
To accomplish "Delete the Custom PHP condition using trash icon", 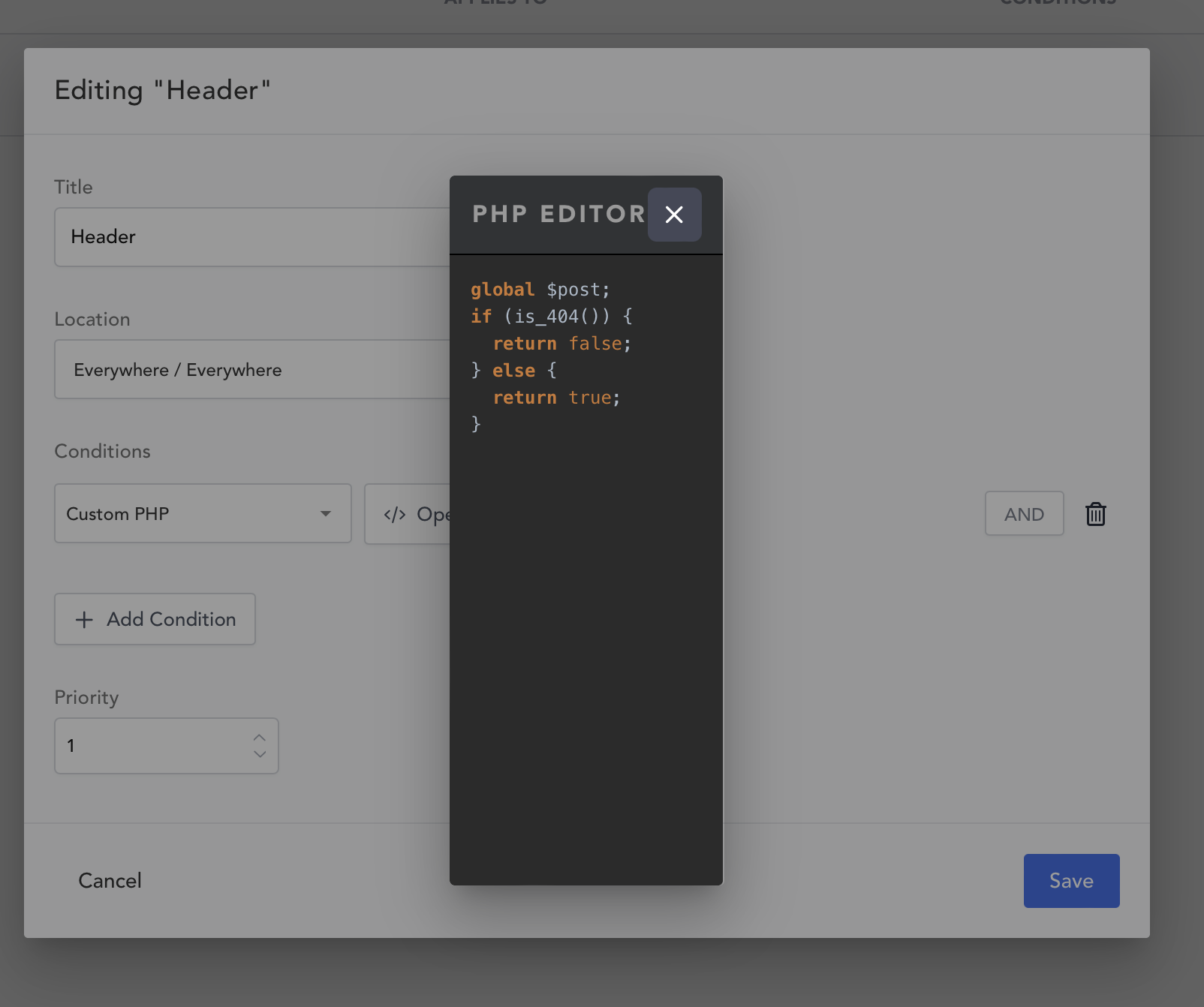I will pyautogui.click(x=1095, y=514).
